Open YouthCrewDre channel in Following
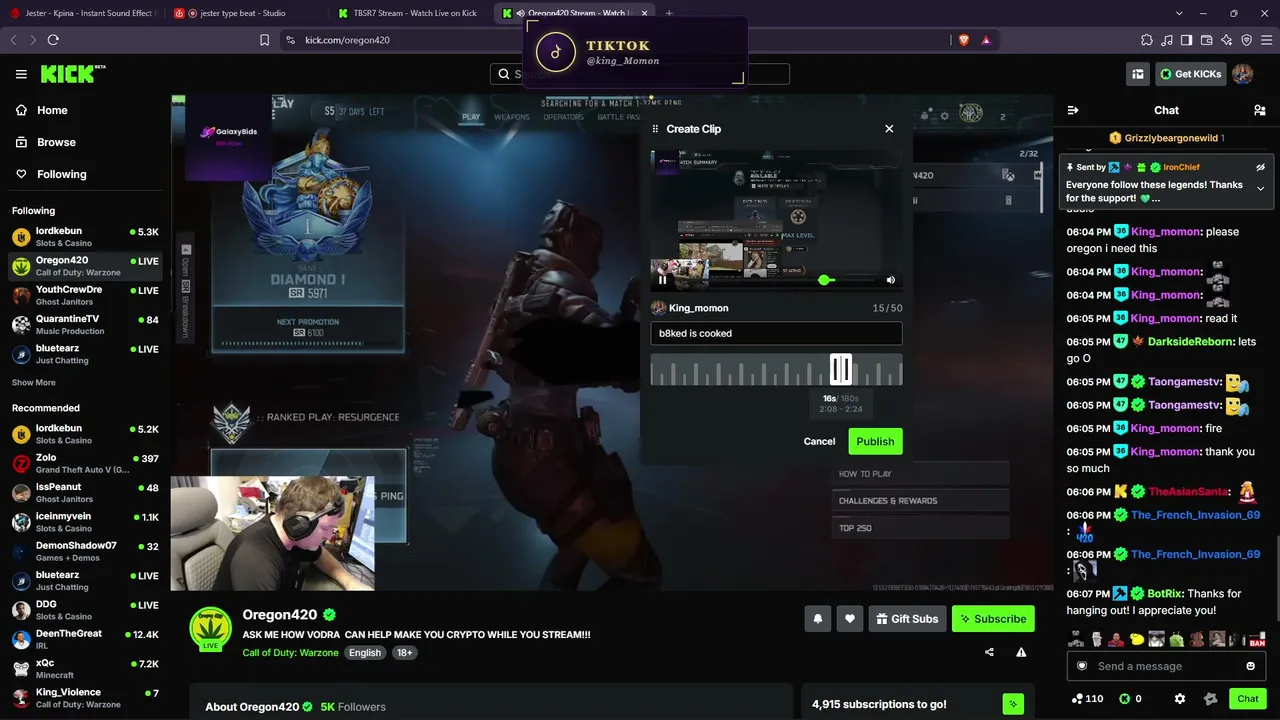The width and height of the screenshot is (1280, 720). 85,294
